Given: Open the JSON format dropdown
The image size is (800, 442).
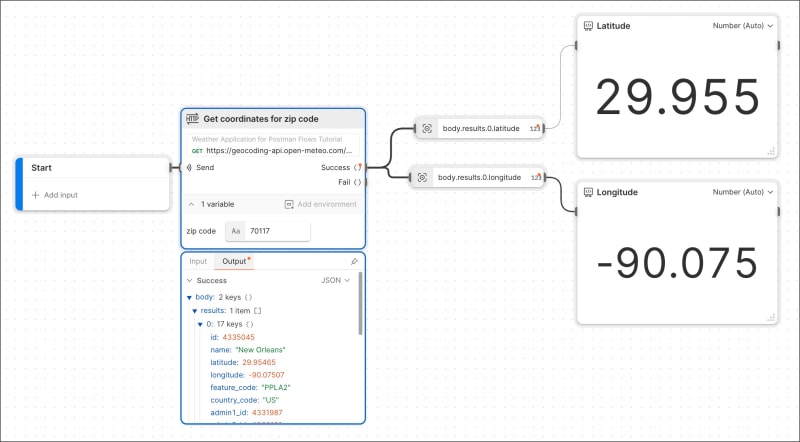Looking at the screenshot, I should 335,280.
